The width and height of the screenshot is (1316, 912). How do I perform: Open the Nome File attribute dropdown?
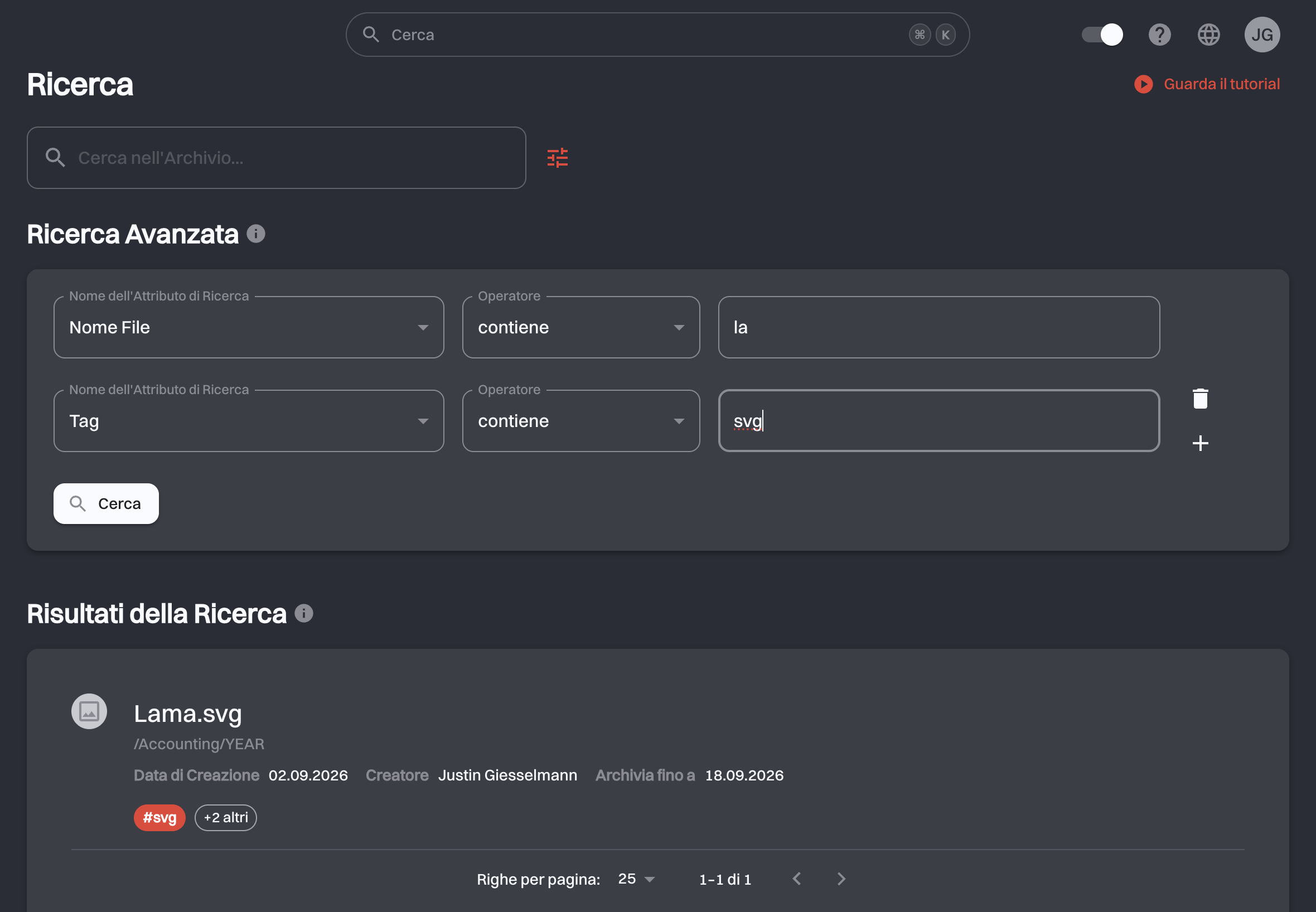249,327
